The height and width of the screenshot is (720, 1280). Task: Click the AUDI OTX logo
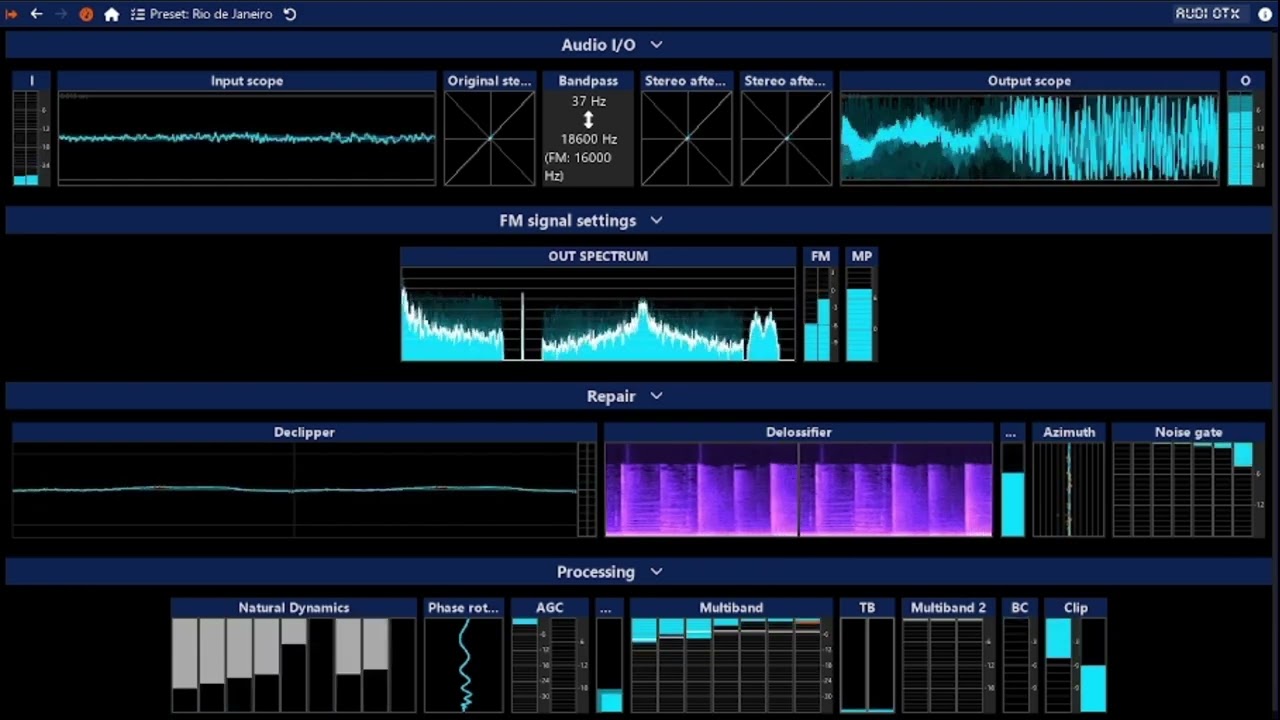click(1207, 14)
